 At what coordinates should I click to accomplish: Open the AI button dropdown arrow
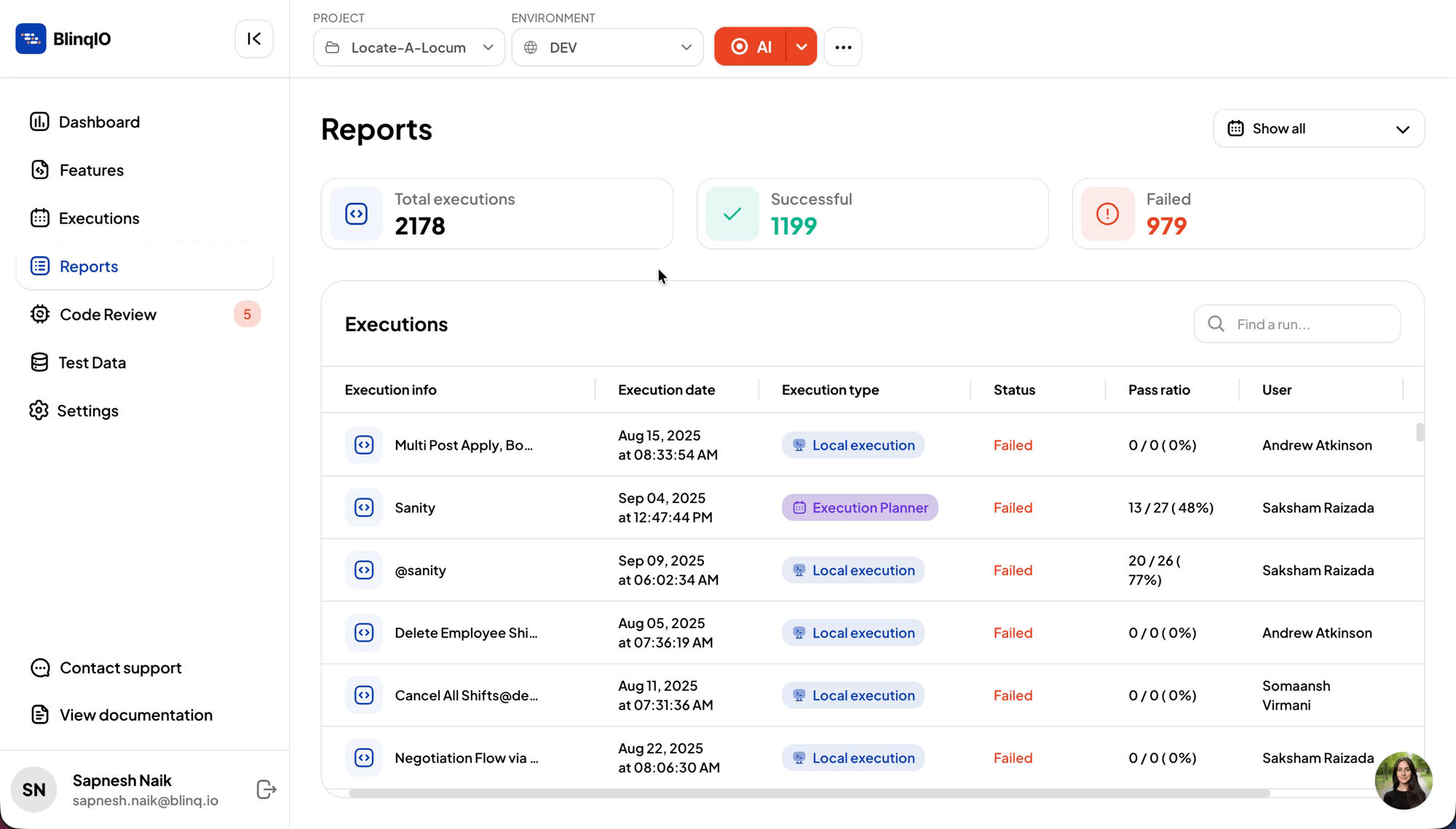click(802, 47)
